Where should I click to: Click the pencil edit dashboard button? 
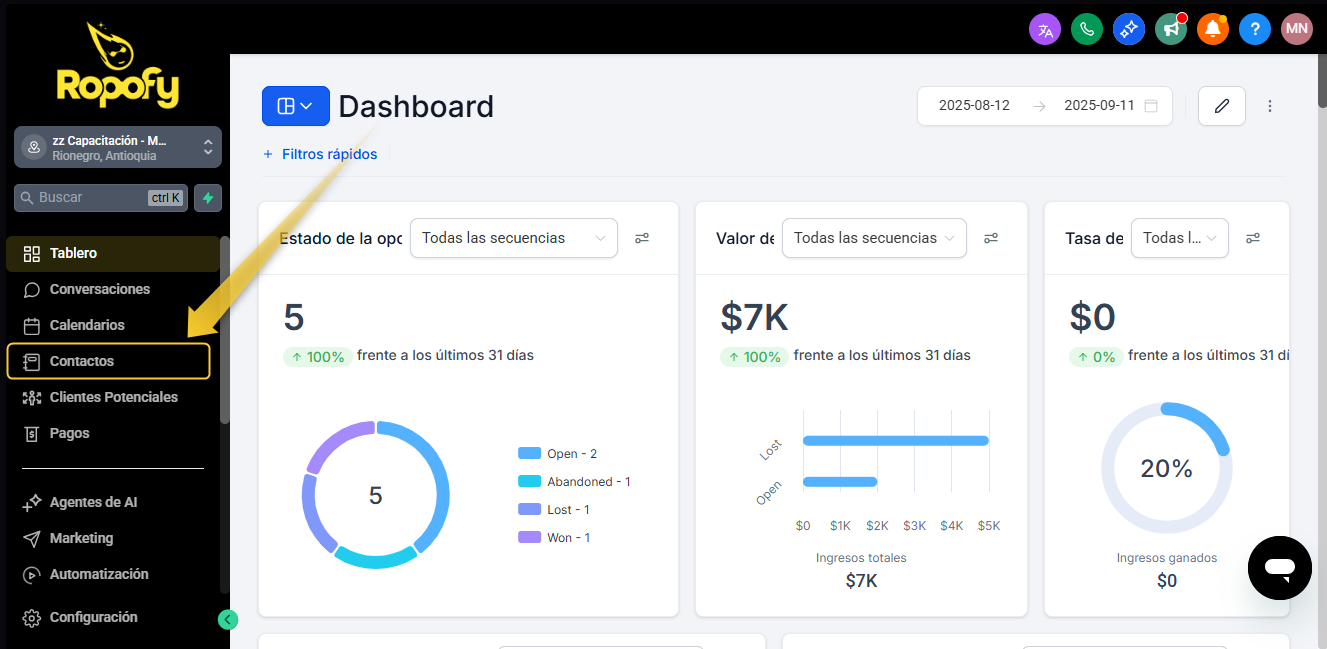[1221, 106]
